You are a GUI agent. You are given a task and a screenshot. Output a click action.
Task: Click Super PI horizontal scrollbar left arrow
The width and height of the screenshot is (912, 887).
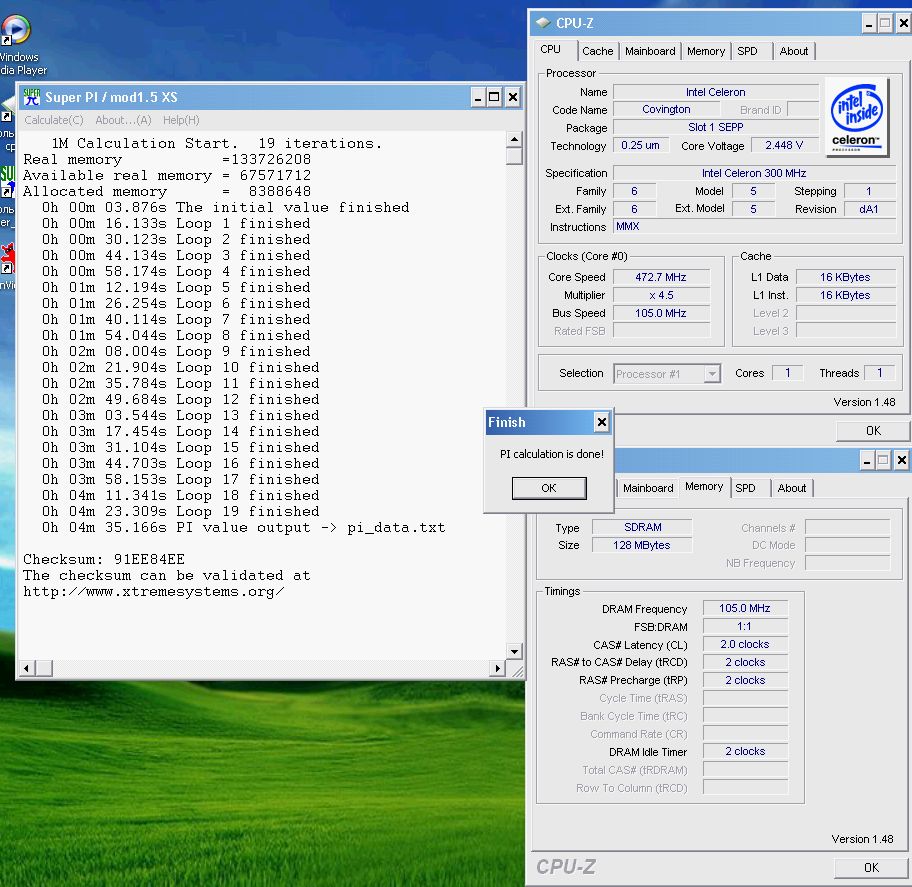(26, 668)
